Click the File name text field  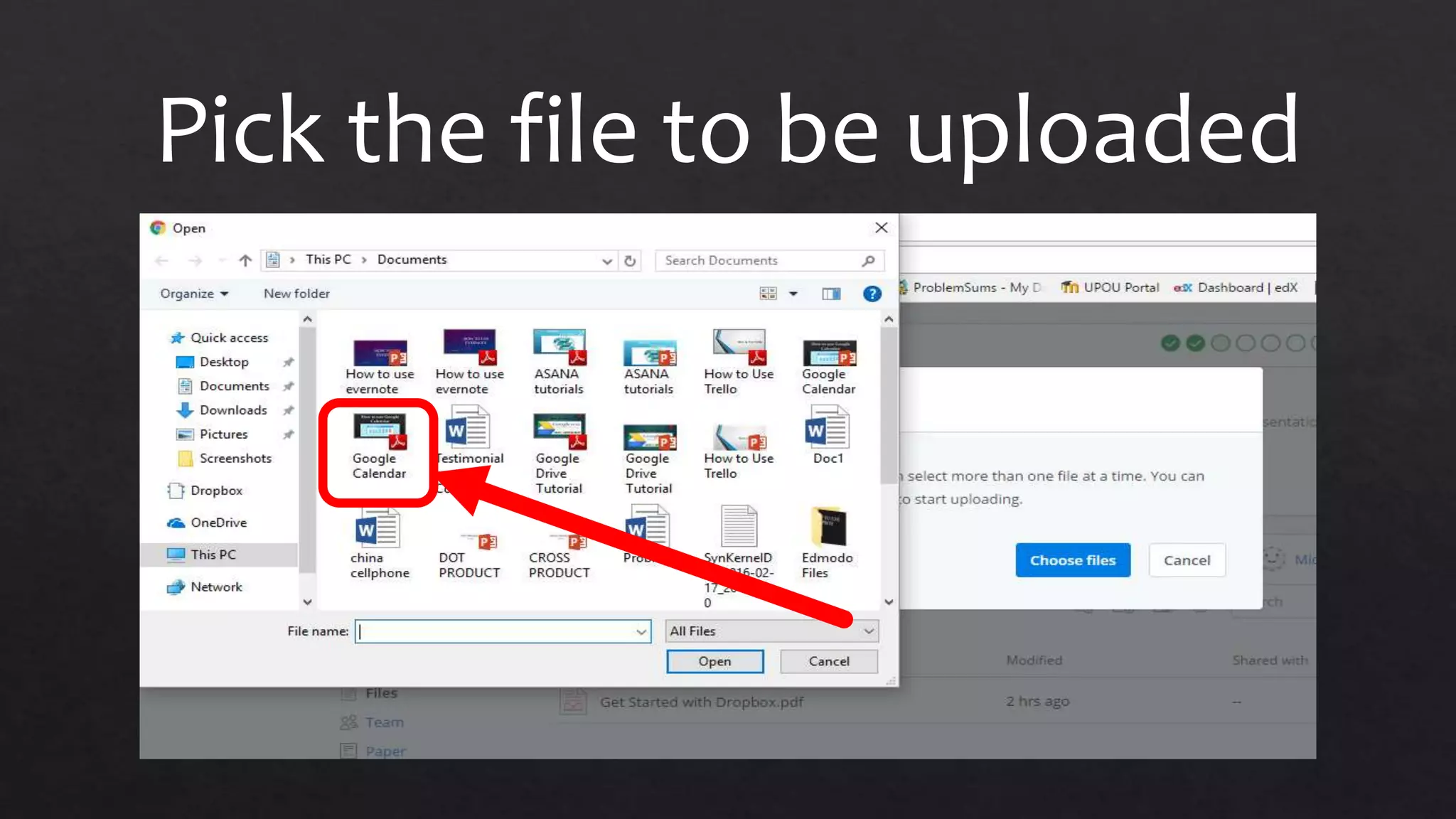[503, 631]
